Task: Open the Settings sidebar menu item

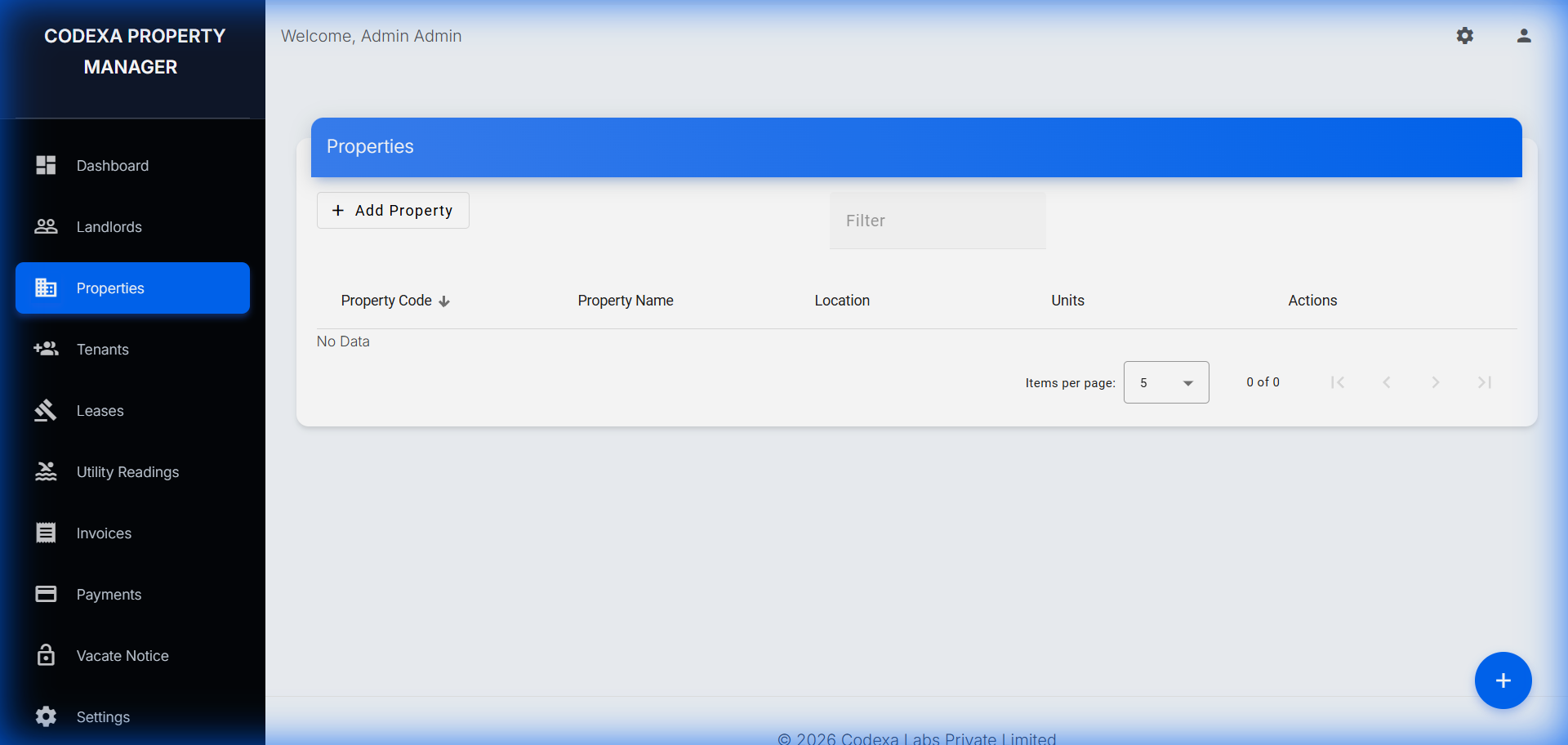Action: [103, 716]
